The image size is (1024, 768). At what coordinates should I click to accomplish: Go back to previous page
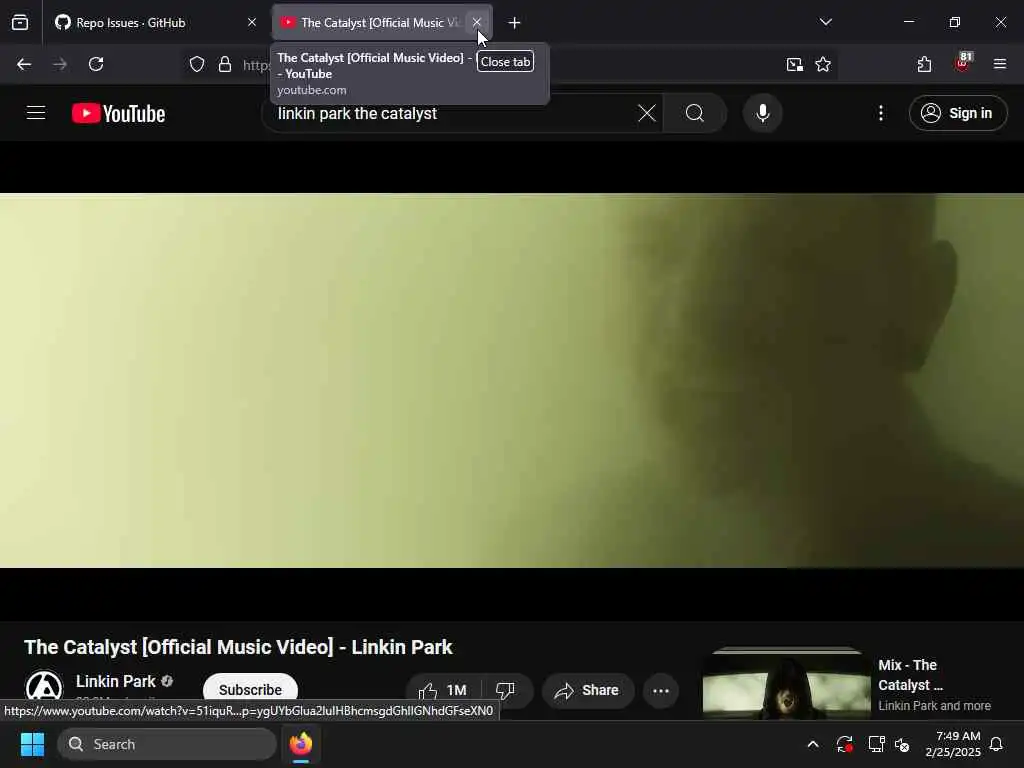click(24, 64)
